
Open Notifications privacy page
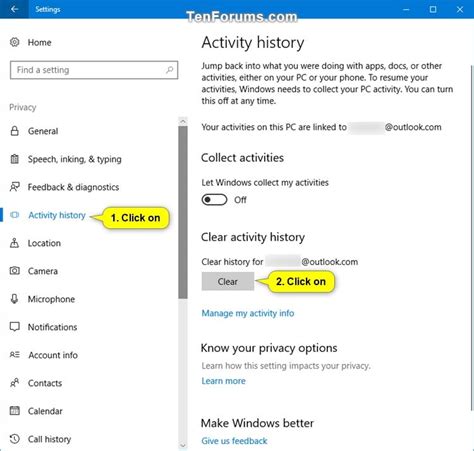(52, 327)
